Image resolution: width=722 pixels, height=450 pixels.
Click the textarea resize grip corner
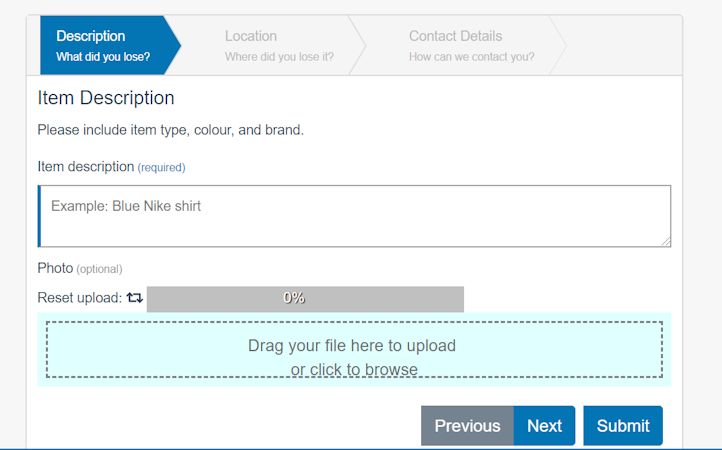pos(666,242)
